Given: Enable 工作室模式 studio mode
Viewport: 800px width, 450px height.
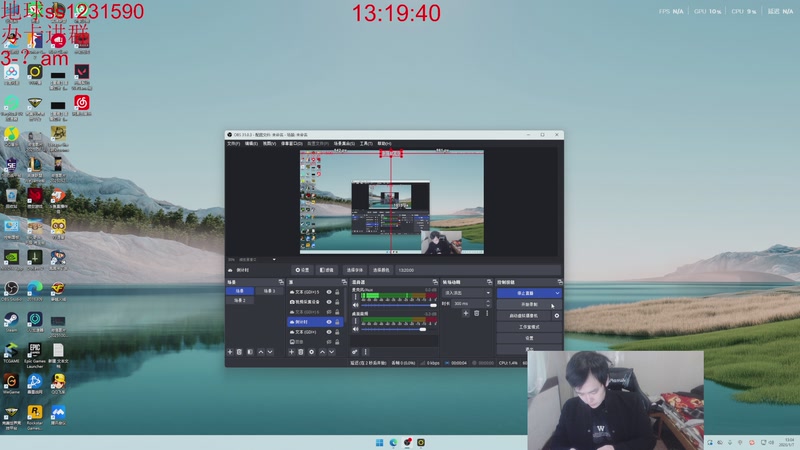Looking at the screenshot, I should (529, 327).
